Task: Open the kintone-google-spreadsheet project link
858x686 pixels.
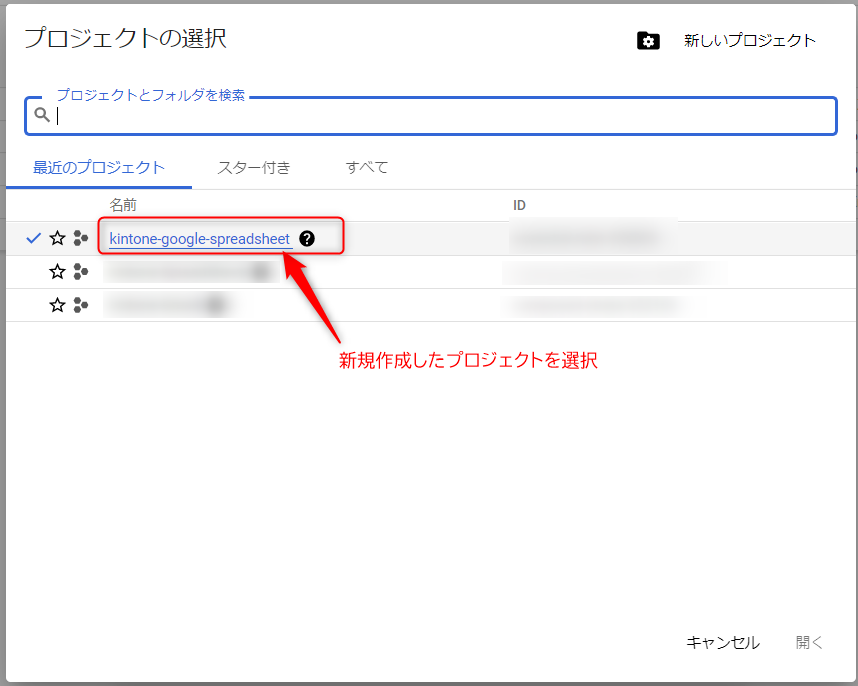Action: (x=199, y=239)
